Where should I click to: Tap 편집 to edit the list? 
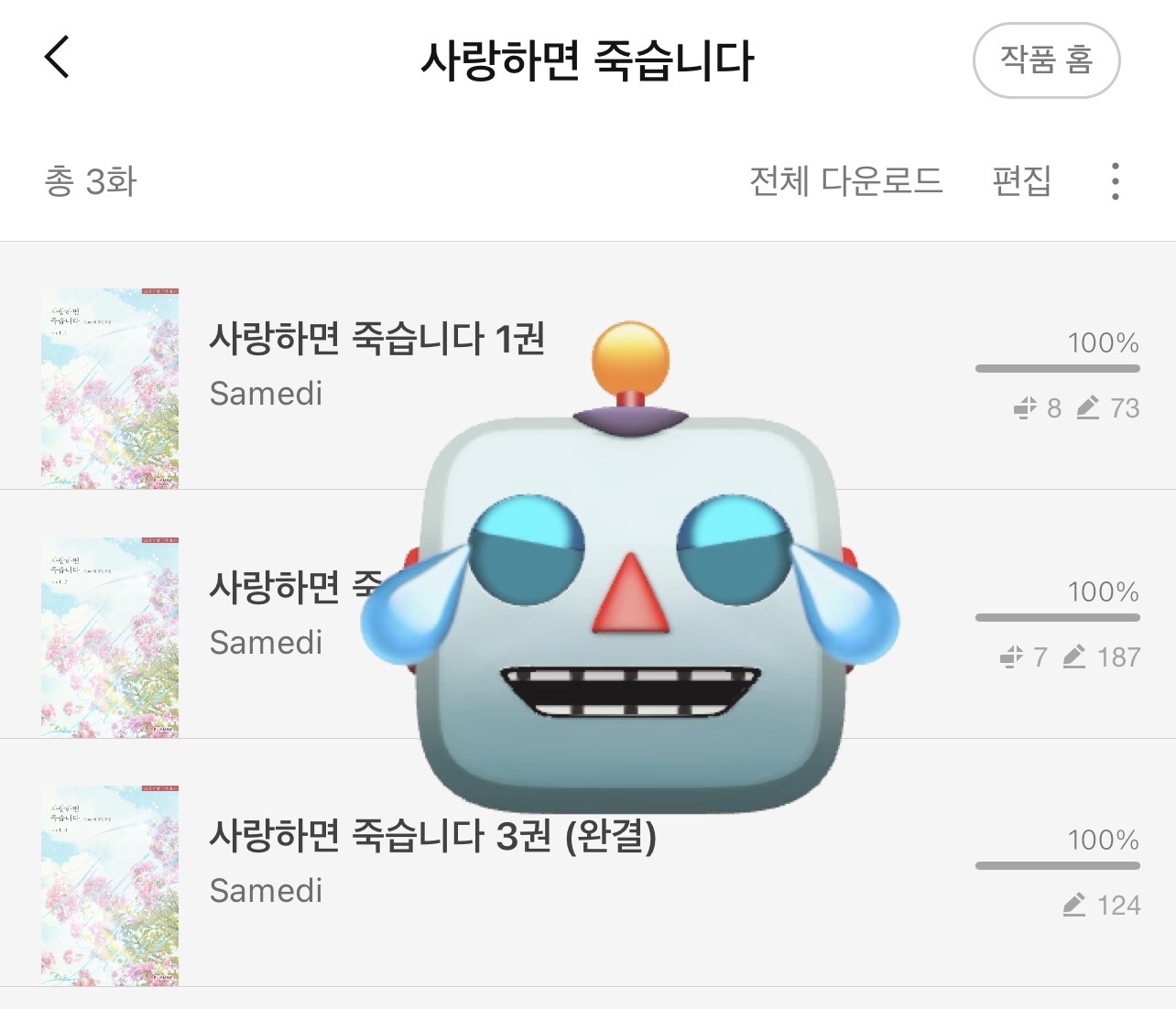tap(1021, 180)
